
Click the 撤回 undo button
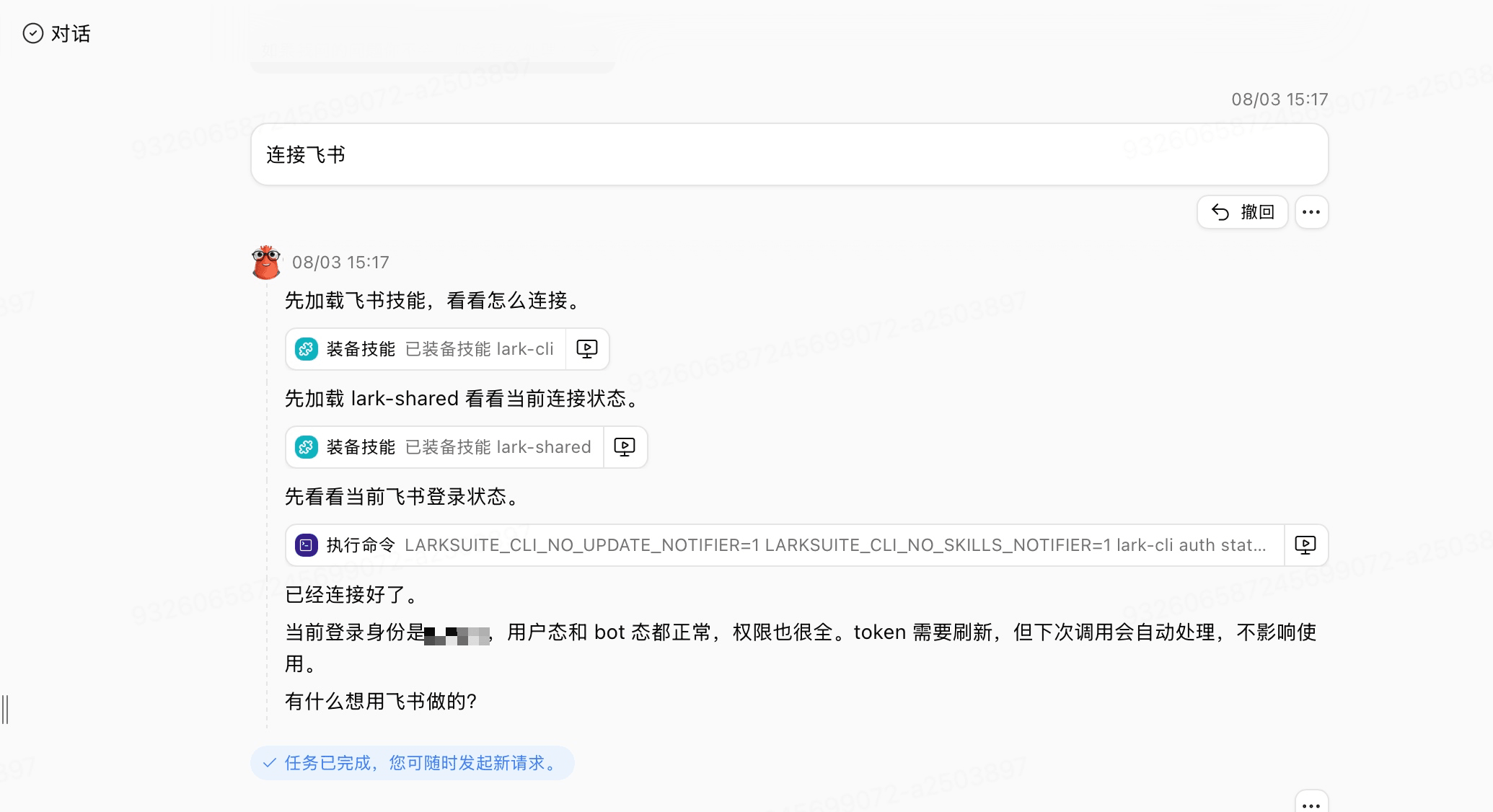point(1242,212)
